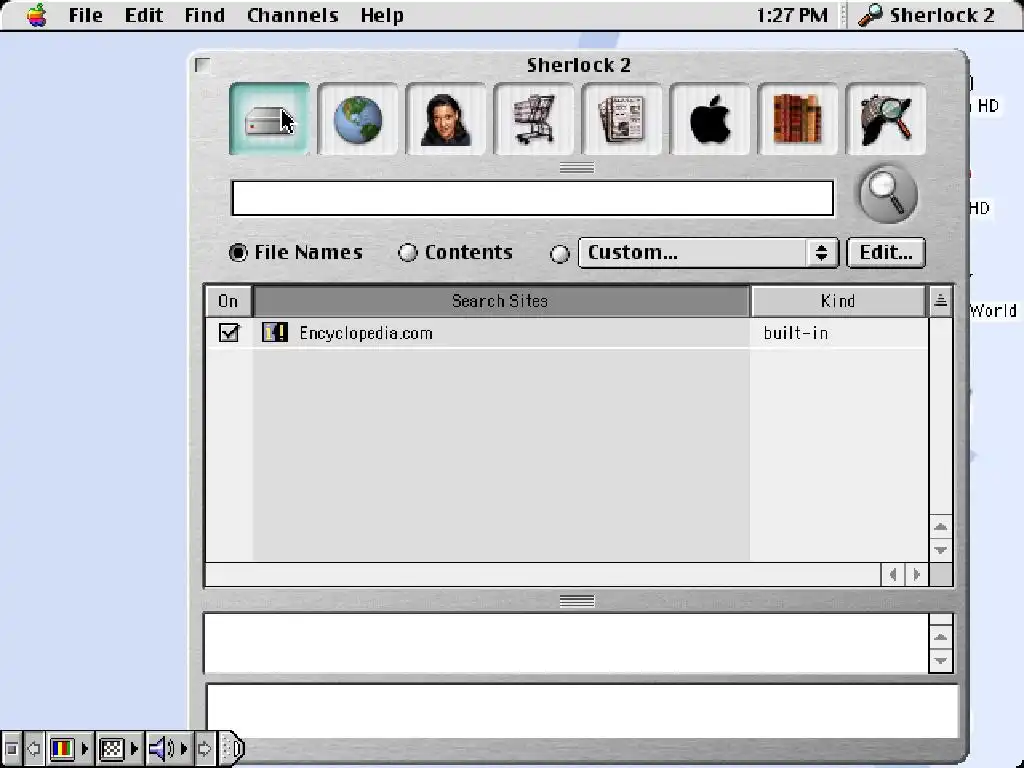Image resolution: width=1024 pixels, height=768 pixels.
Task: Start search with the magnifying glass button
Action: [888, 194]
